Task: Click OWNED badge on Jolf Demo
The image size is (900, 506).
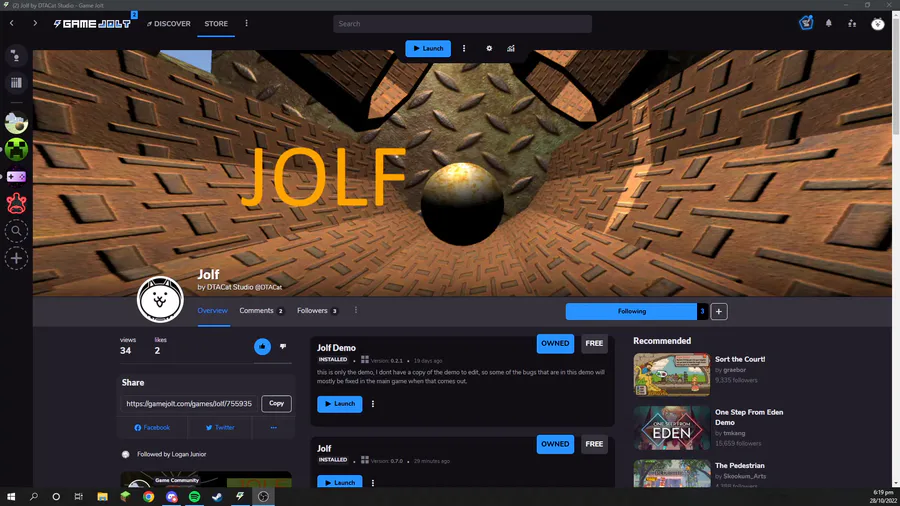Action: (555, 343)
